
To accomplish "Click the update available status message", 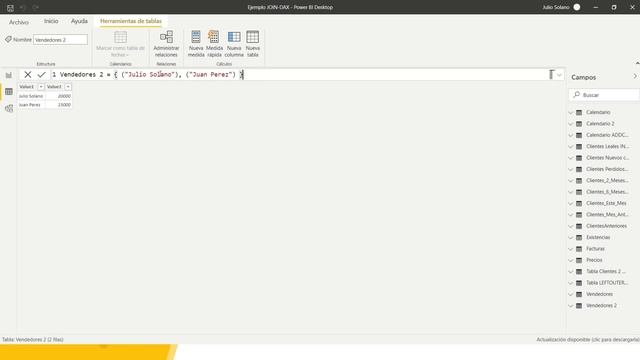I will (x=588, y=340).
